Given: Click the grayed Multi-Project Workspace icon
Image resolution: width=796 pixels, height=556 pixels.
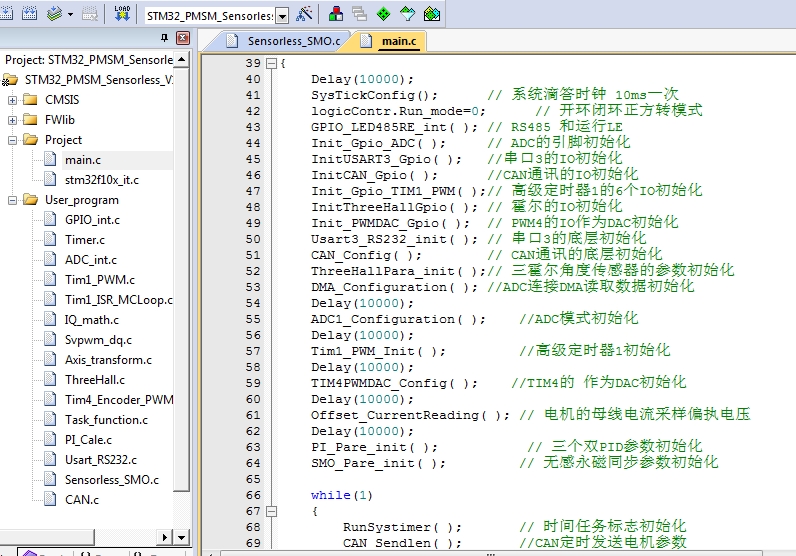Looking at the screenshot, I should tap(359, 14).
